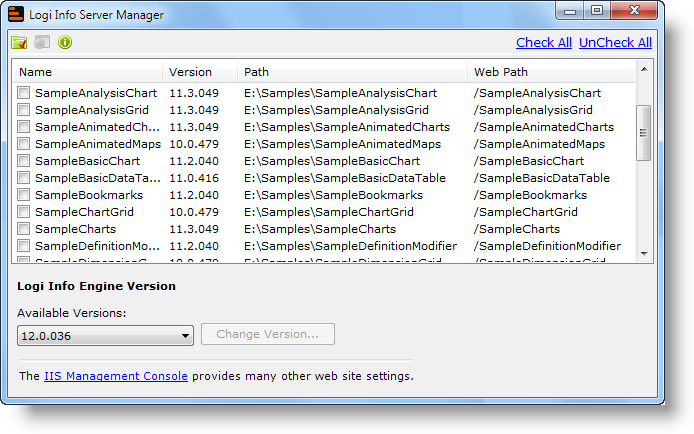The height and width of the screenshot is (434, 694).
Task: Maximize the Logi Info Server Manager window
Action: tap(597, 11)
